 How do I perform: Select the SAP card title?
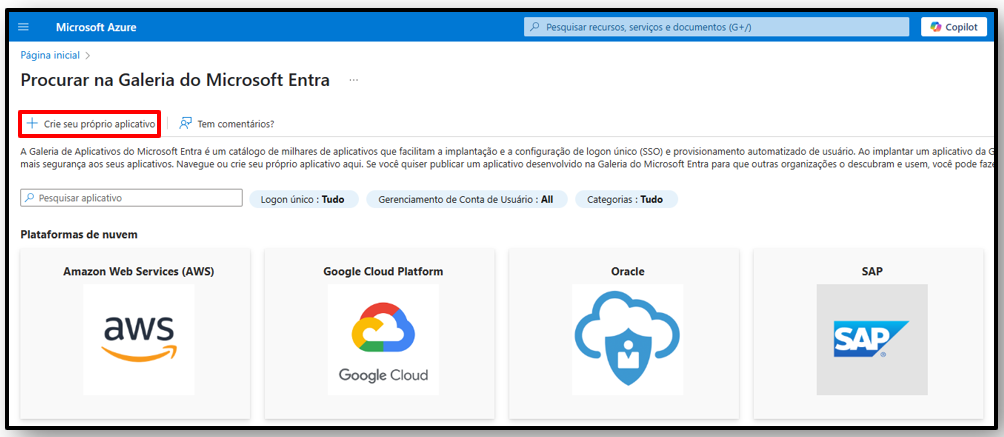point(872,272)
